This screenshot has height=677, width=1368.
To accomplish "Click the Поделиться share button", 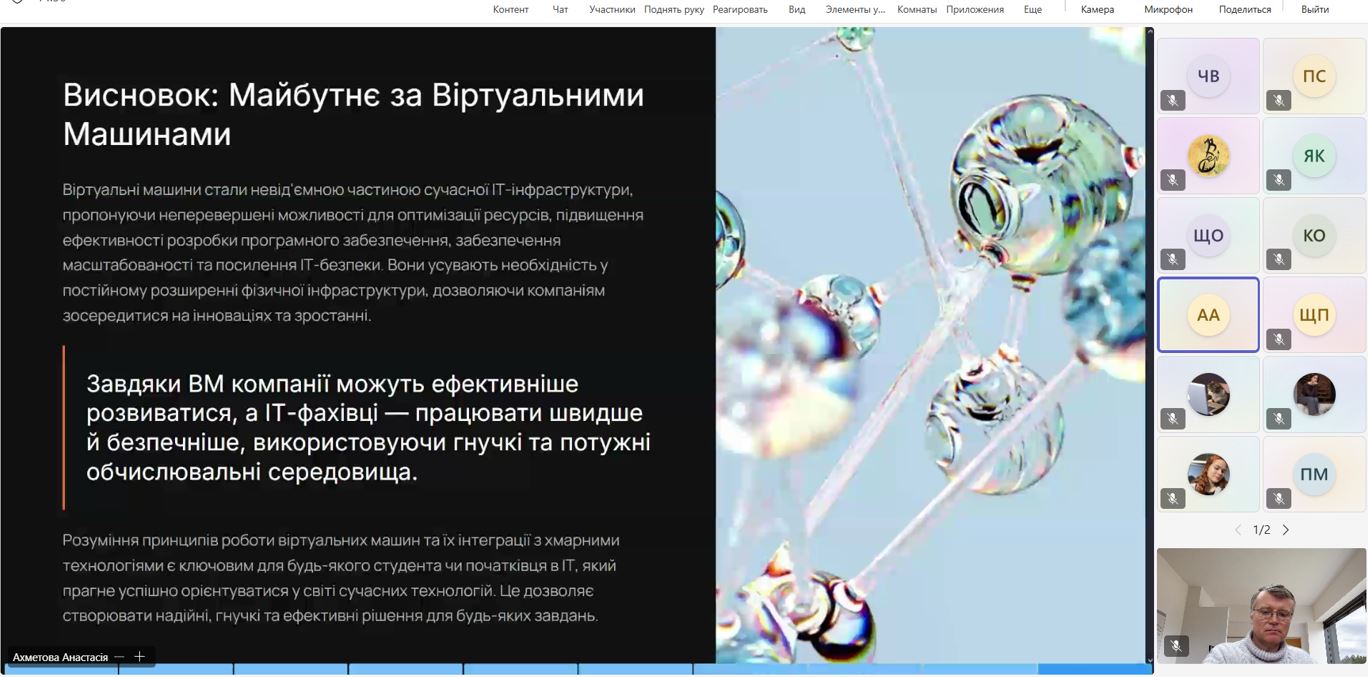I will point(1245,9).
